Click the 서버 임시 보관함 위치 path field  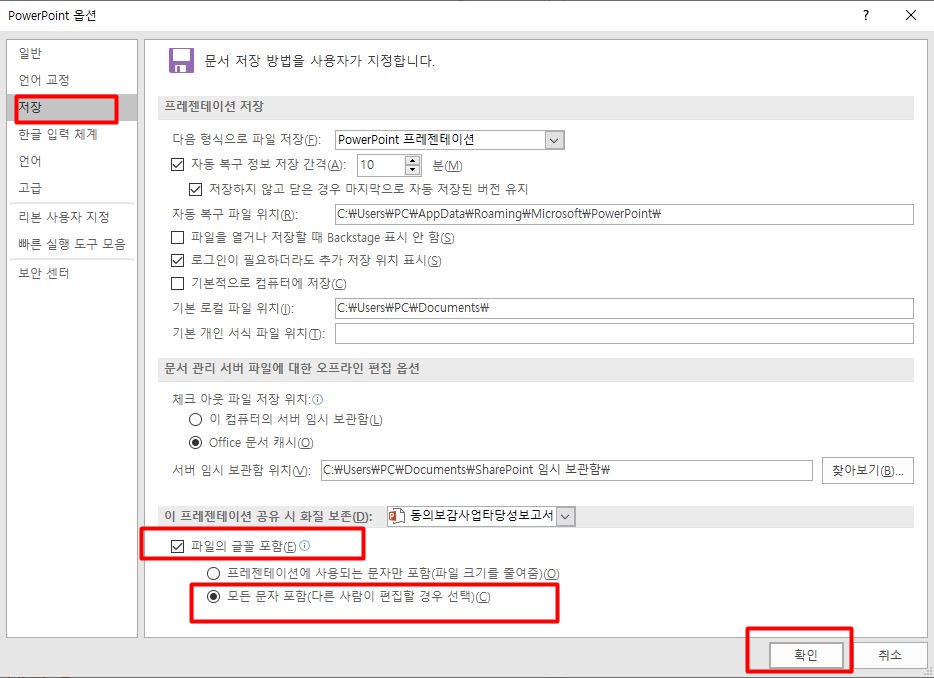point(566,469)
